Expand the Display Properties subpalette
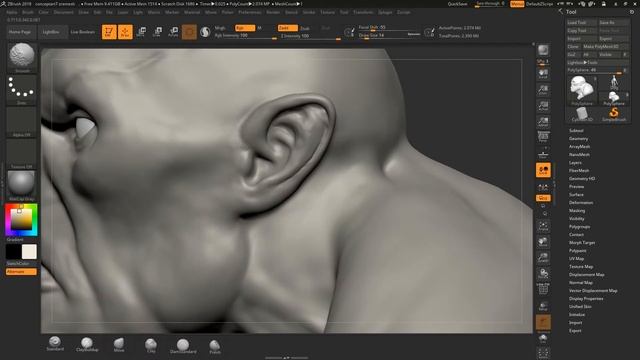The image size is (640, 360). (586, 299)
